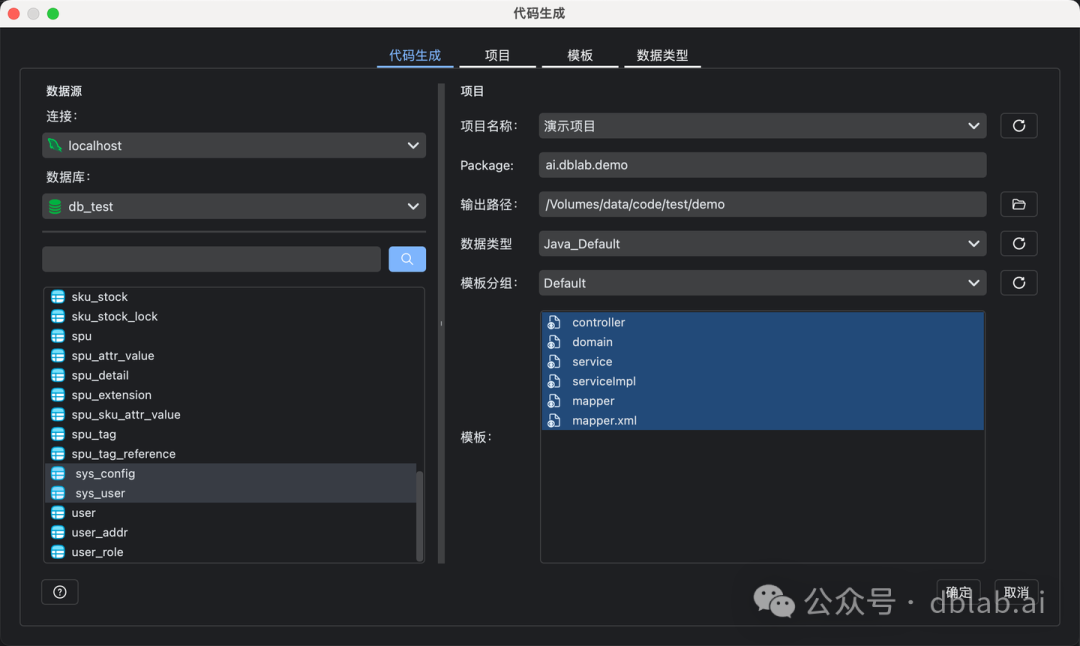
Task: Switch to the 模板 tab
Action: point(580,55)
